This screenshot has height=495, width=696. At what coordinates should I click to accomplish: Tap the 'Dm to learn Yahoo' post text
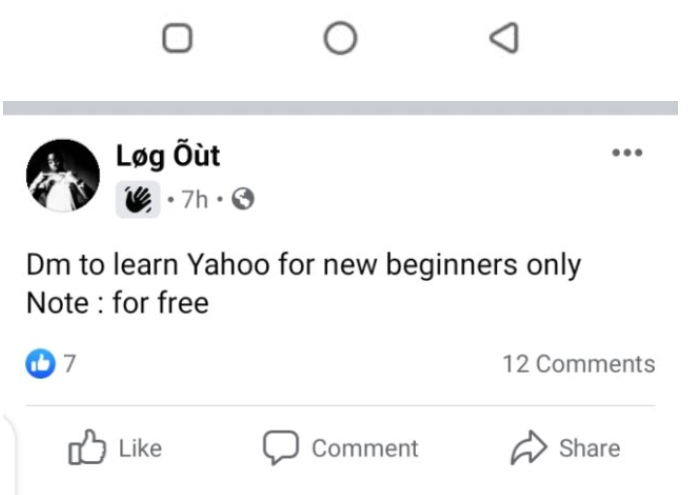tap(303, 266)
